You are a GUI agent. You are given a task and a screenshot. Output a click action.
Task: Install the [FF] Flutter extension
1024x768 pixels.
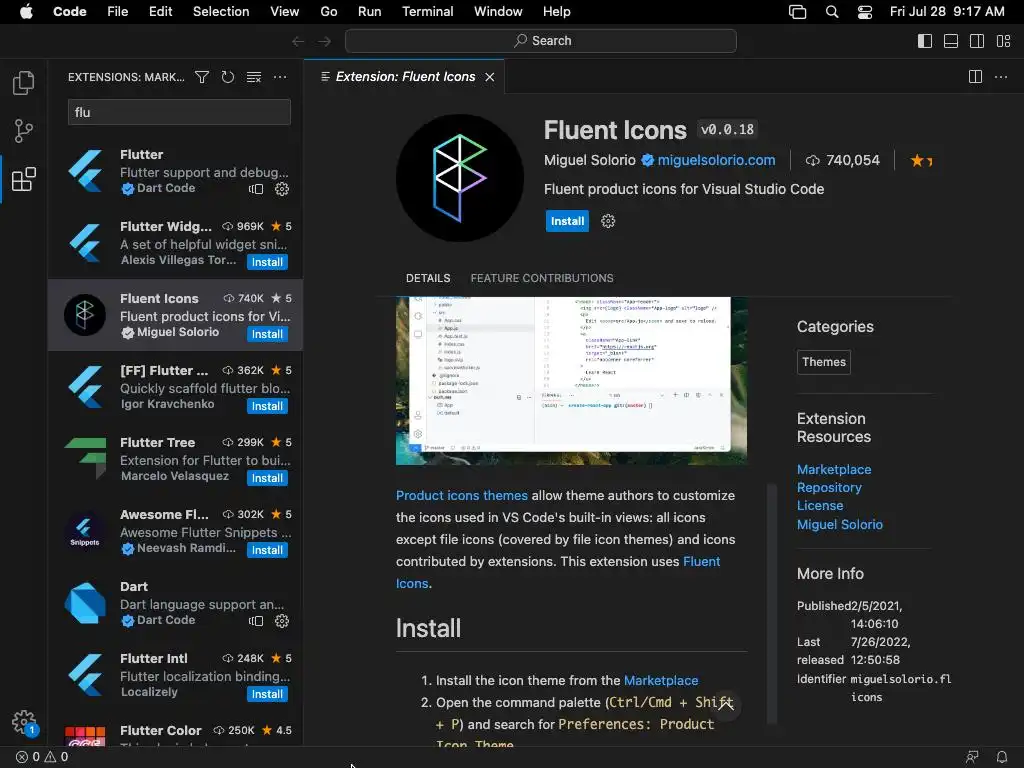tap(267, 406)
